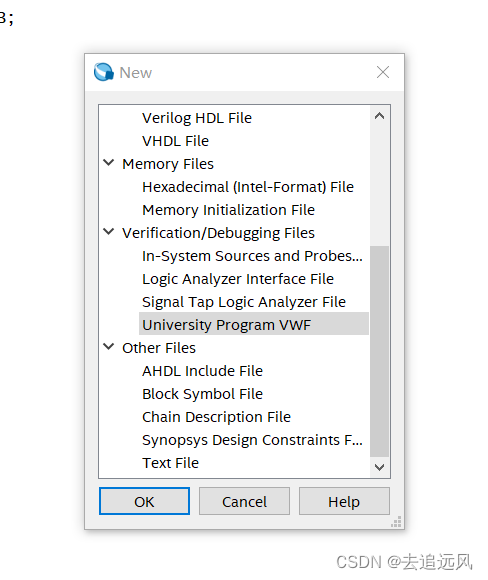Open Help for the New dialog
This screenshot has width=488, height=580.
click(x=344, y=501)
